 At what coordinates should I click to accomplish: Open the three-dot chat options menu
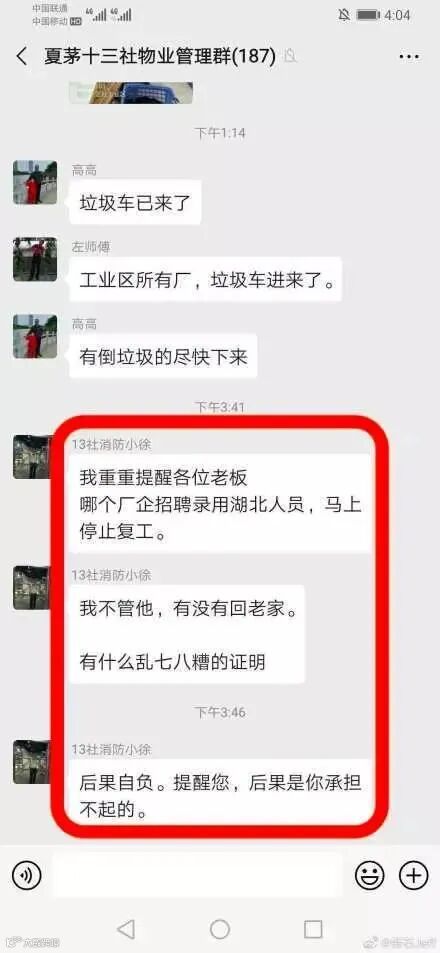tap(410, 57)
